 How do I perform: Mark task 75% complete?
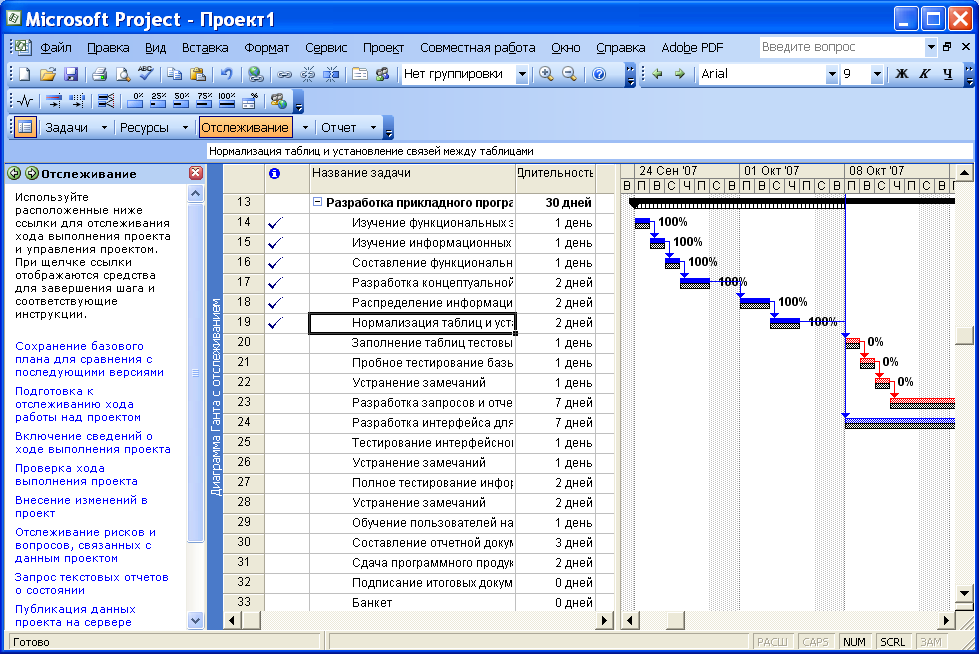click(204, 101)
